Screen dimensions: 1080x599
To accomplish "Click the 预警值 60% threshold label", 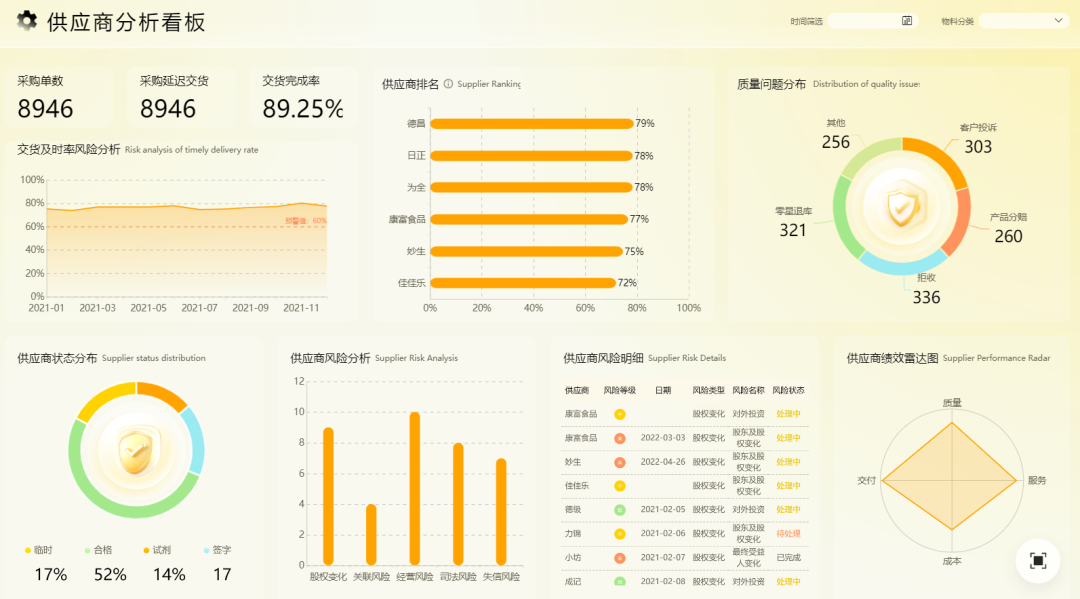I will [x=306, y=221].
